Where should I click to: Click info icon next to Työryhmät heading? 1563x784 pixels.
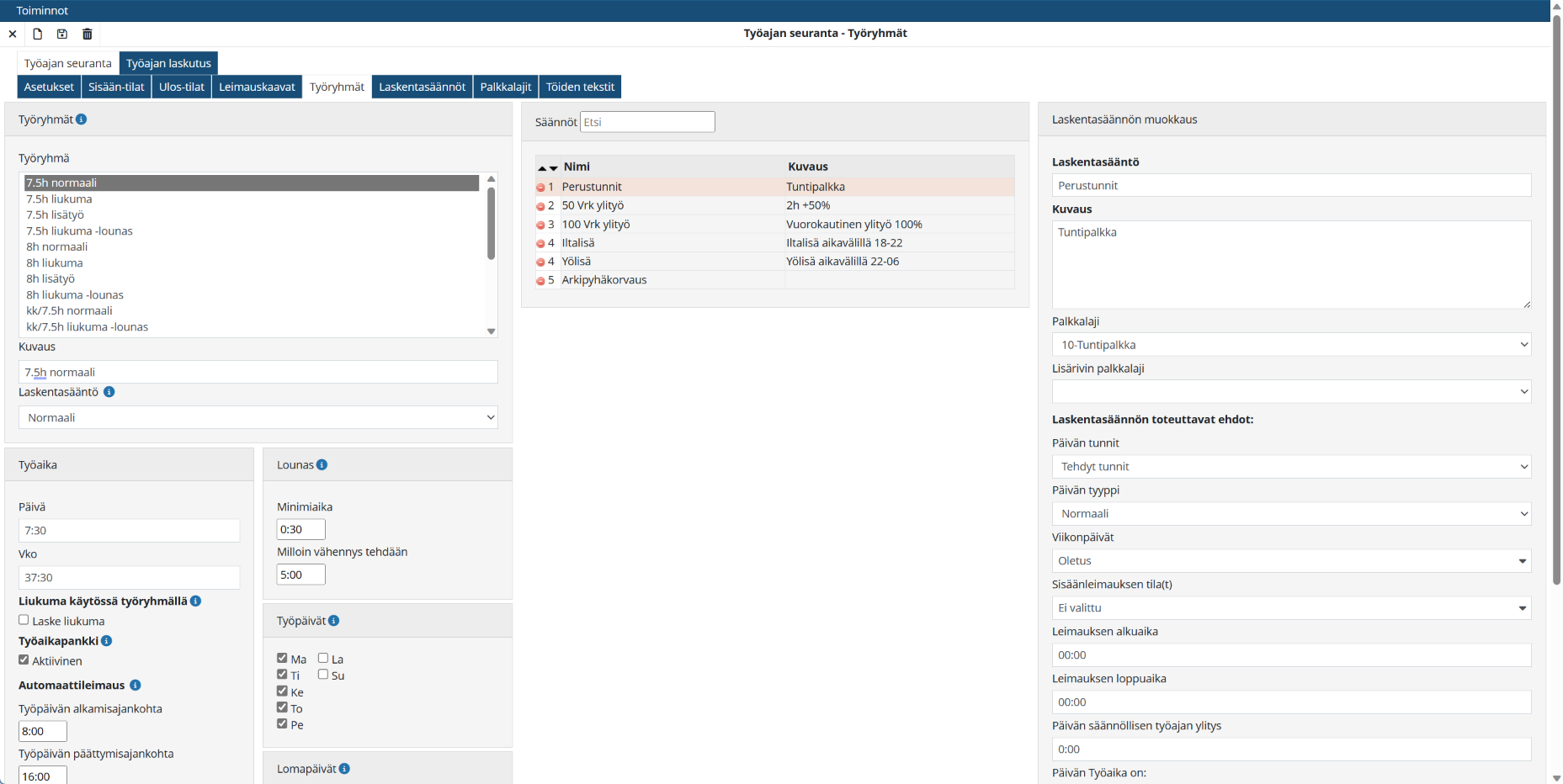pos(82,119)
